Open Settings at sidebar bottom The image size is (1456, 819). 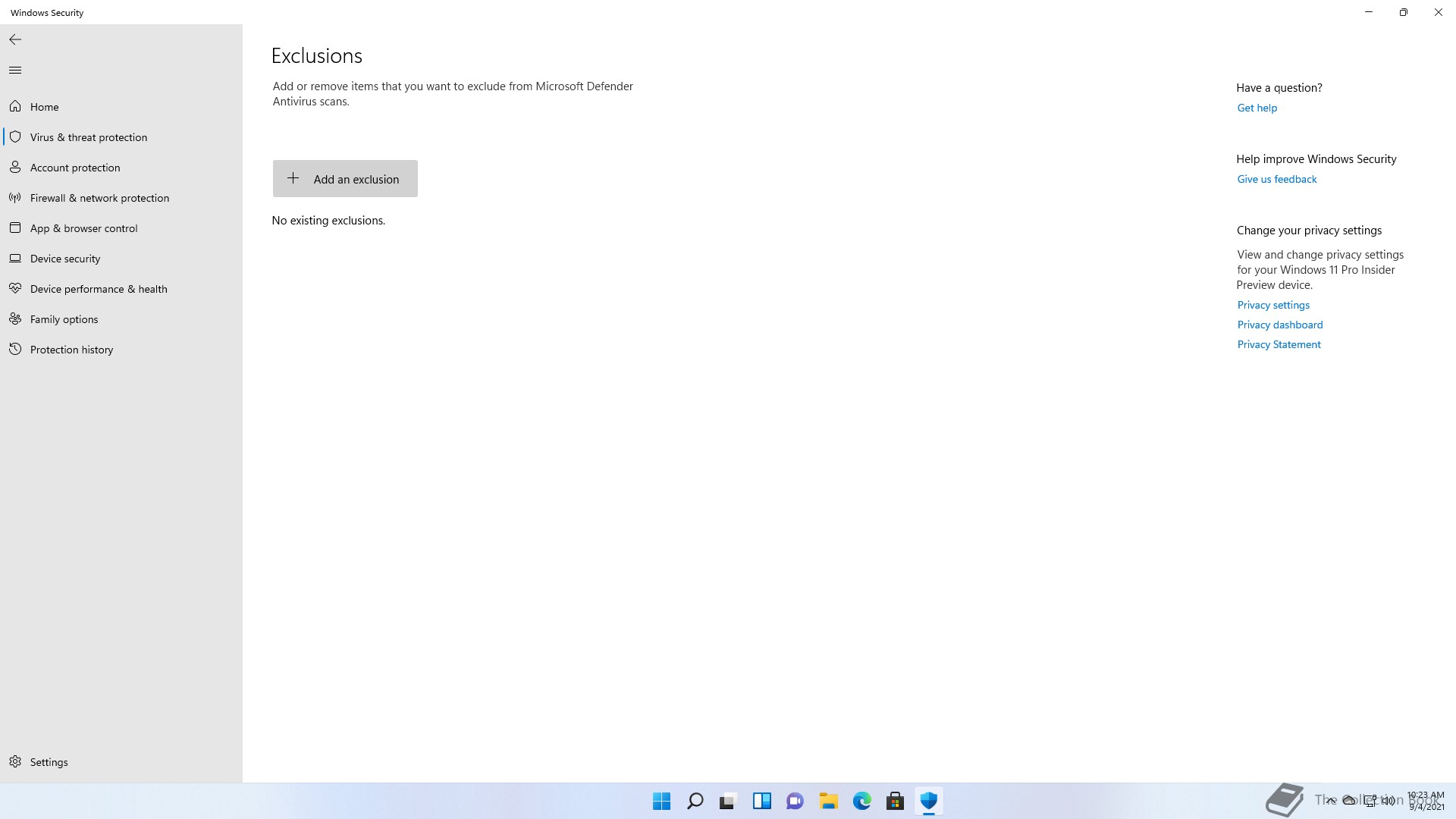click(121, 762)
